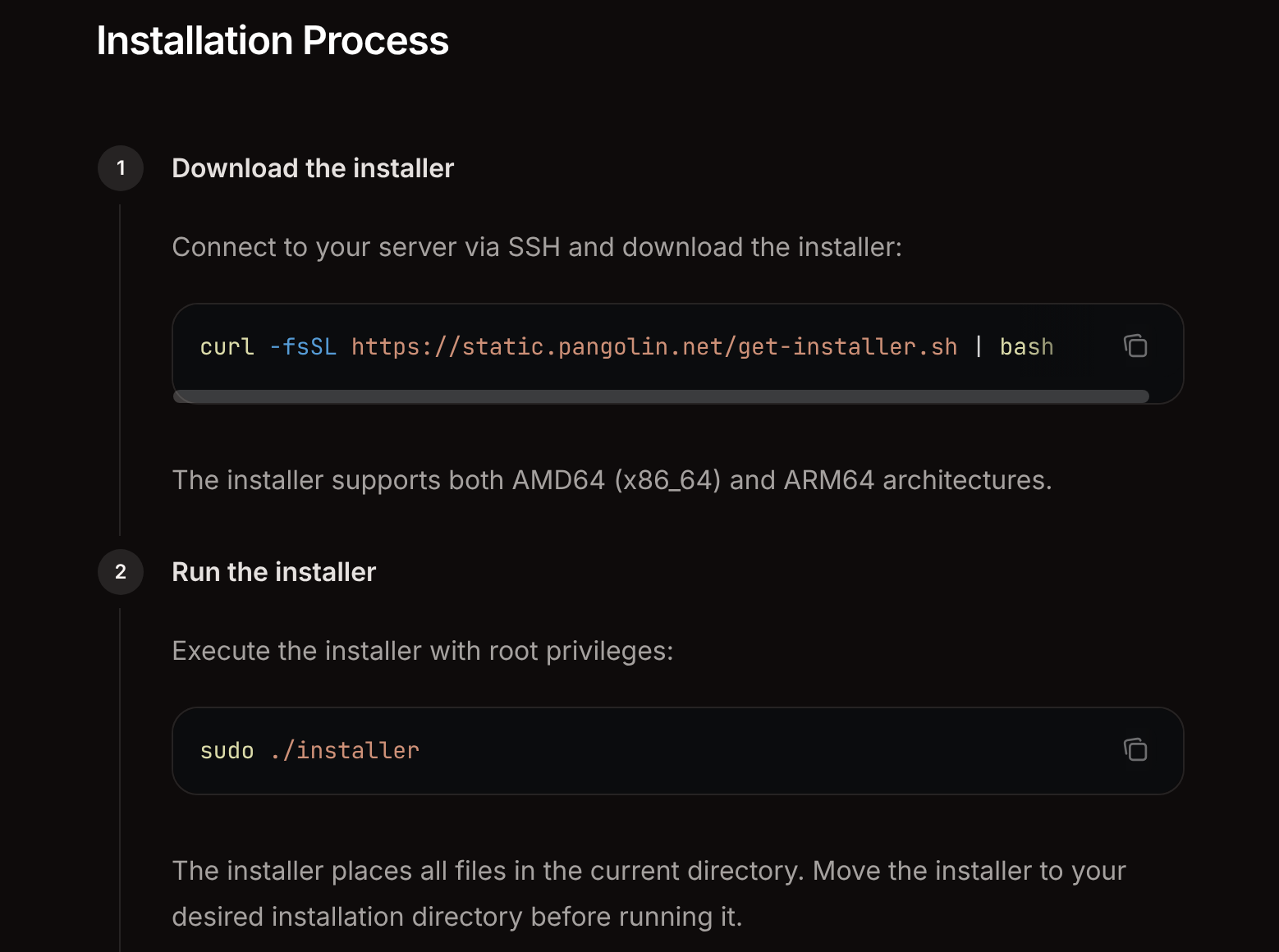
Task: Click the copy icon in the second code block
Action: point(1136,750)
